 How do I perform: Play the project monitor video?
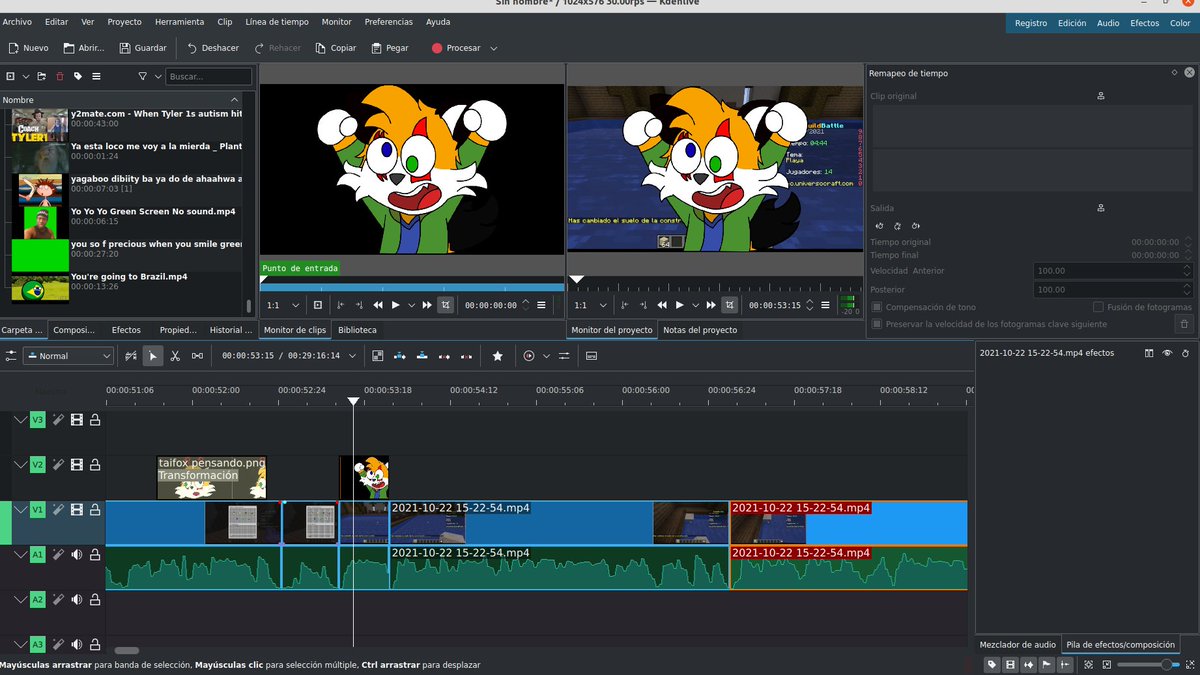[x=679, y=305]
